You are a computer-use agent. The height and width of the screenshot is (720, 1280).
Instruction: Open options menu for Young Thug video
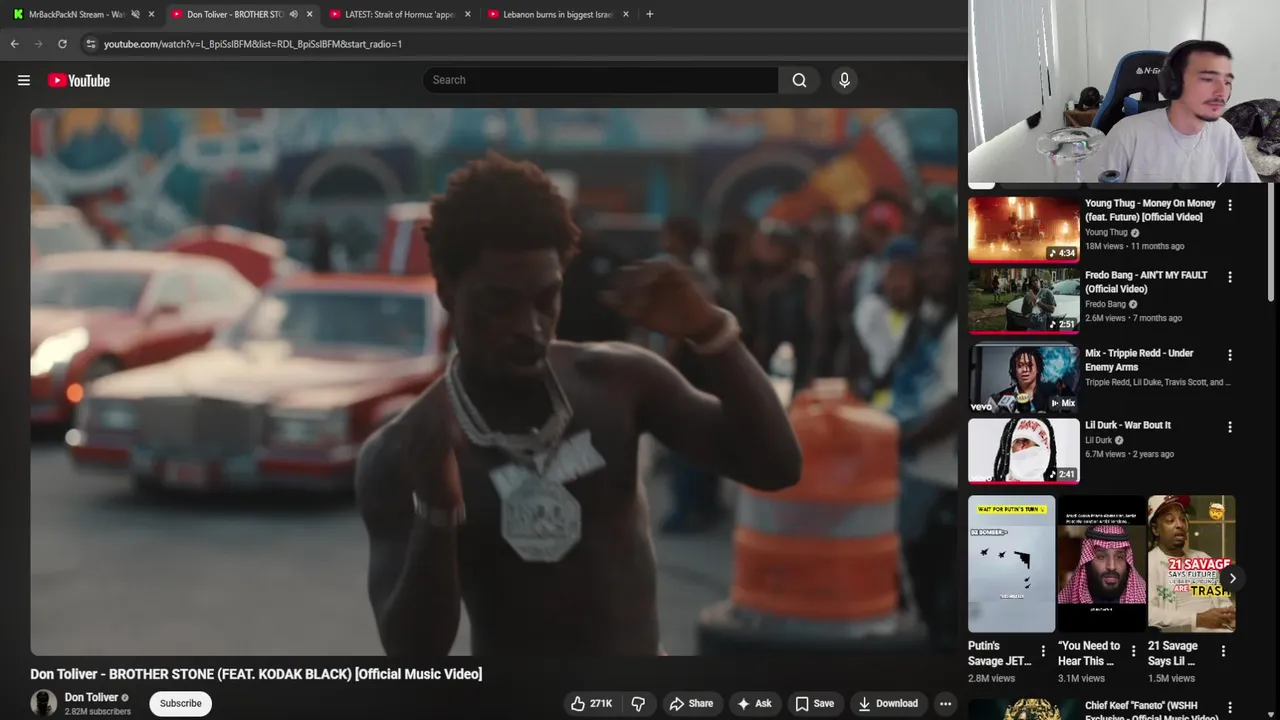click(1230, 205)
